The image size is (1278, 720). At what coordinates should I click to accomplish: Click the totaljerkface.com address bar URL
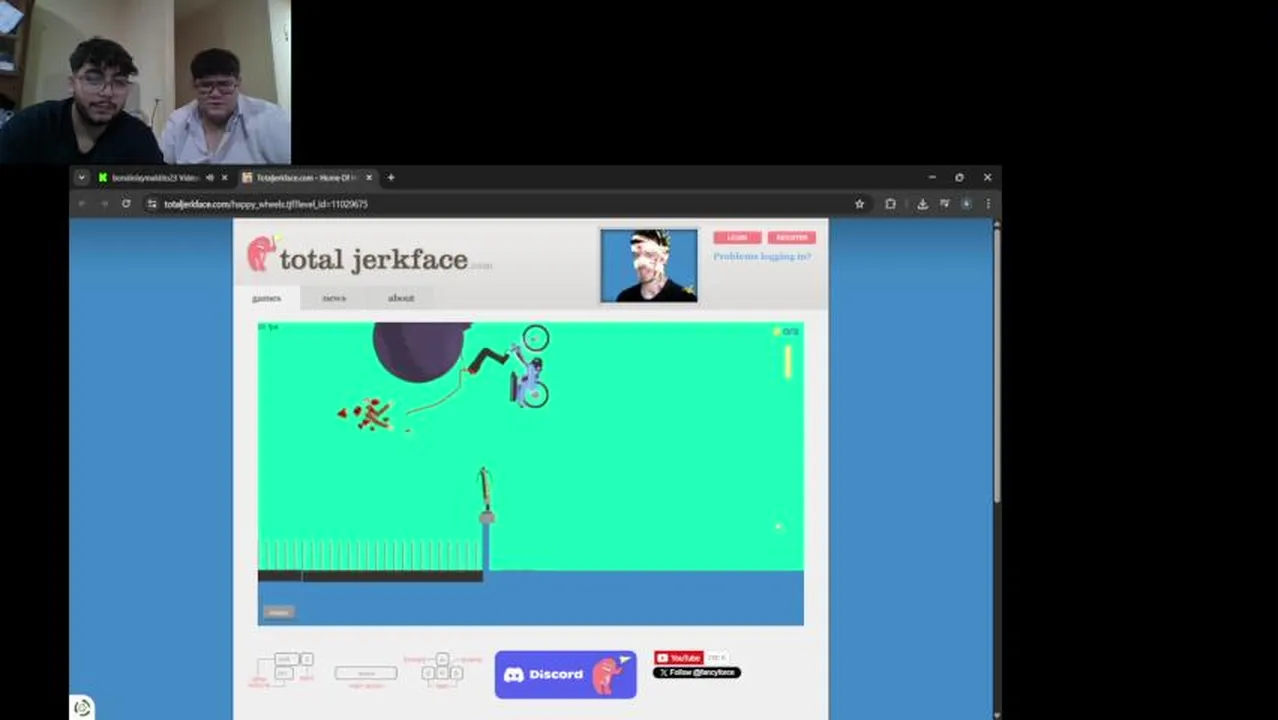click(266, 204)
